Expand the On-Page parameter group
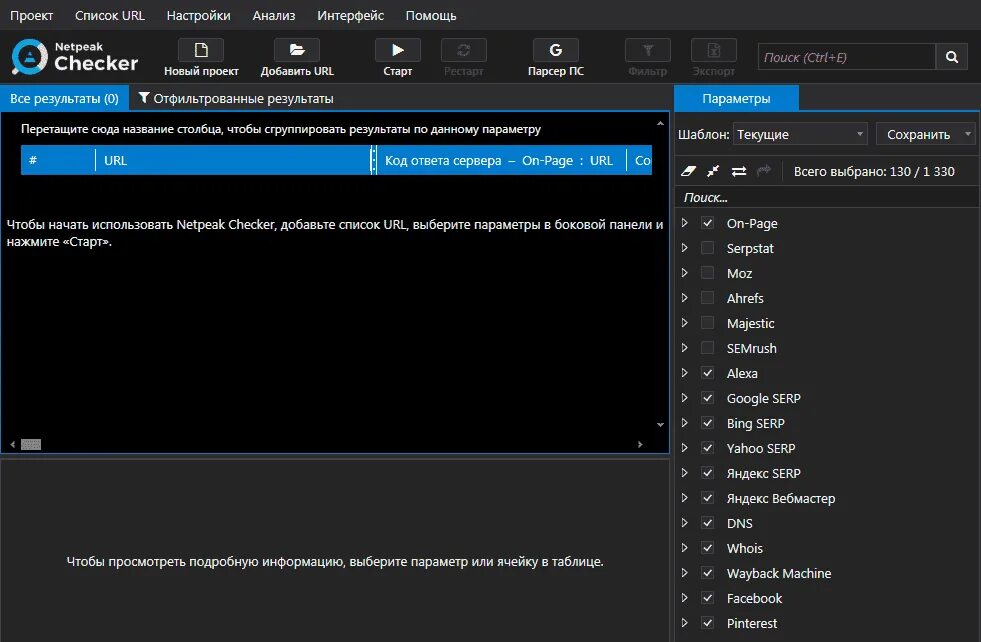Screen dimensions: 981x642 pos(684,223)
